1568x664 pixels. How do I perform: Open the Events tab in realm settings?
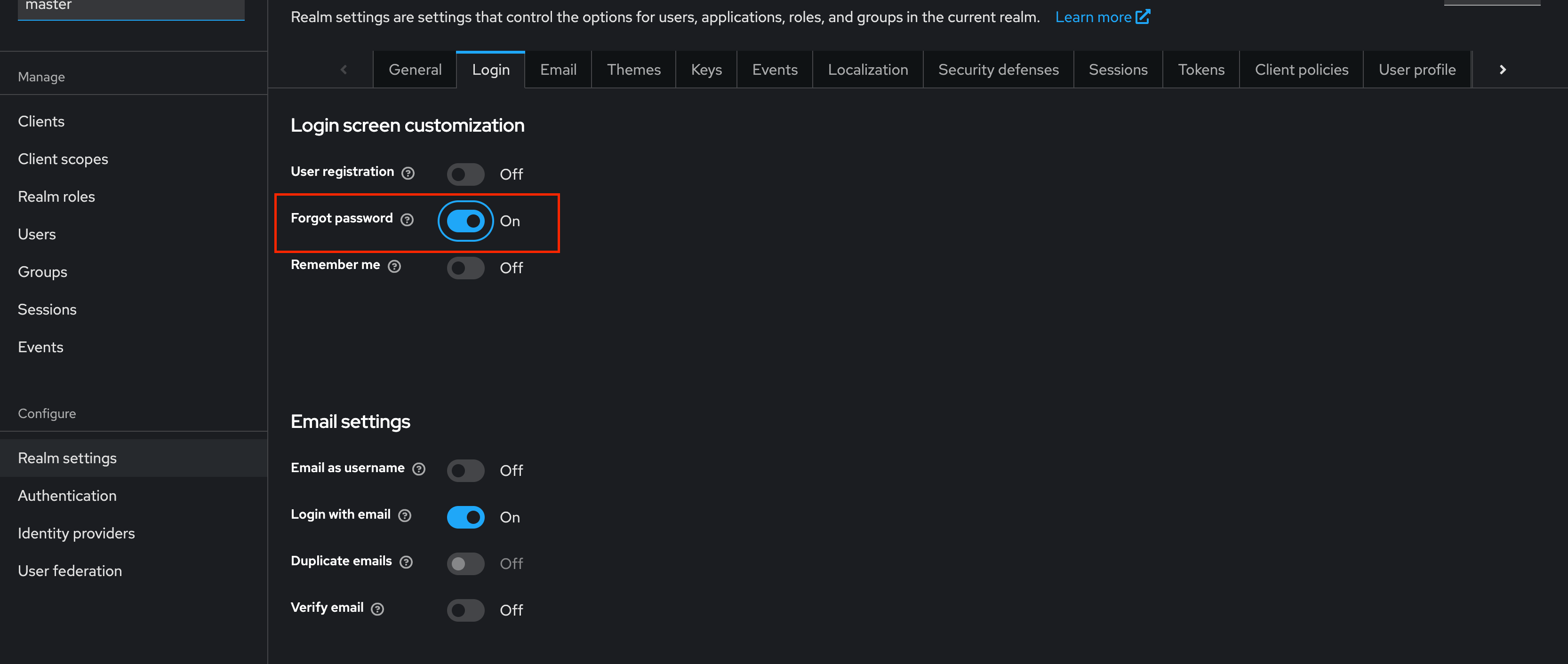(774, 69)
